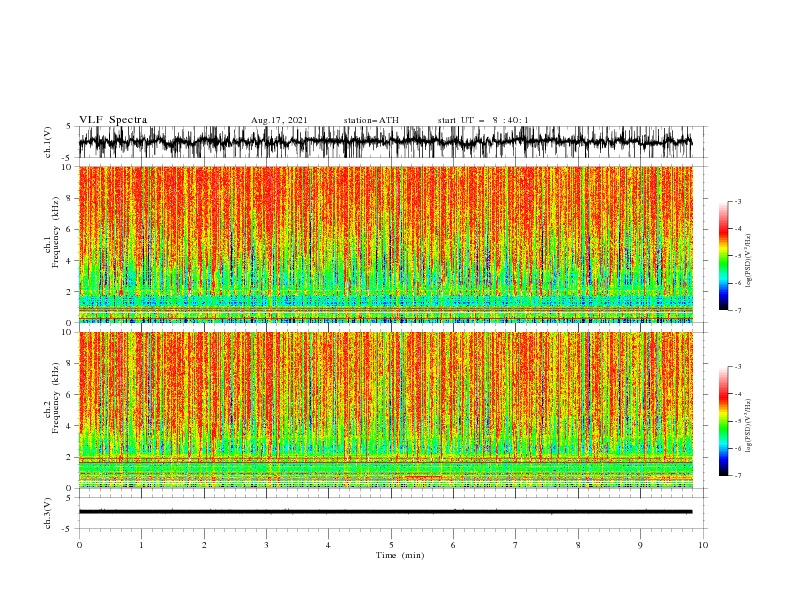Click the time axis tick label '8'
The width and height of the screenshot is (792, 612).
point(578,545)
